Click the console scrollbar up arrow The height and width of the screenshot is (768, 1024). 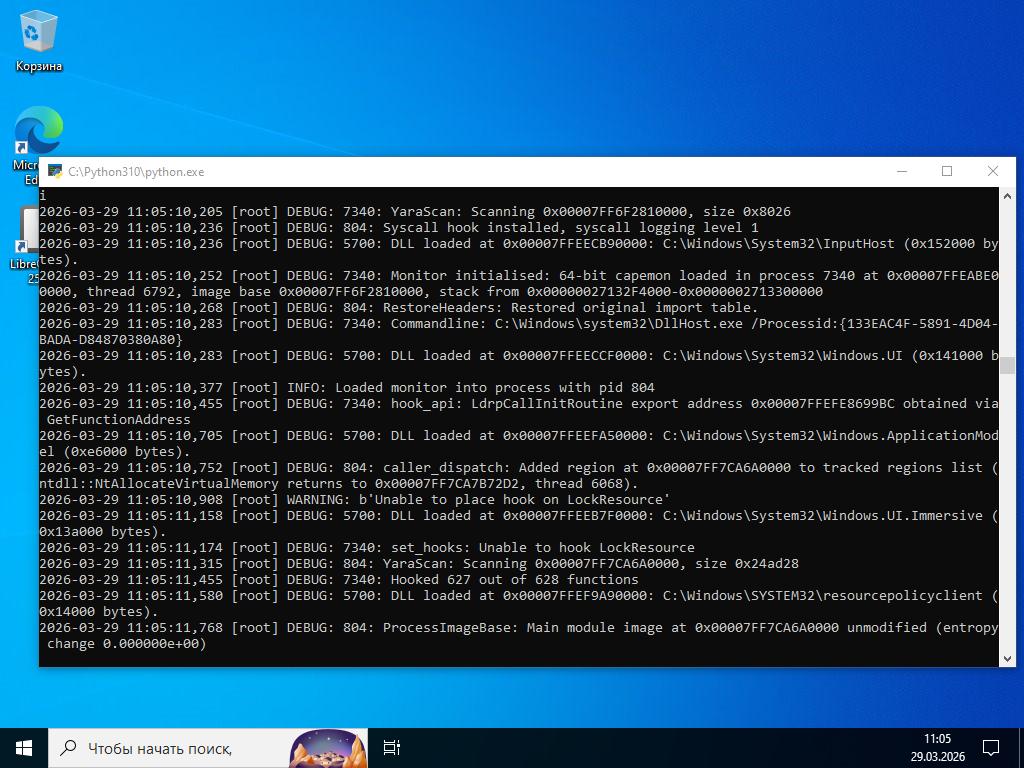coord(1007,196)
